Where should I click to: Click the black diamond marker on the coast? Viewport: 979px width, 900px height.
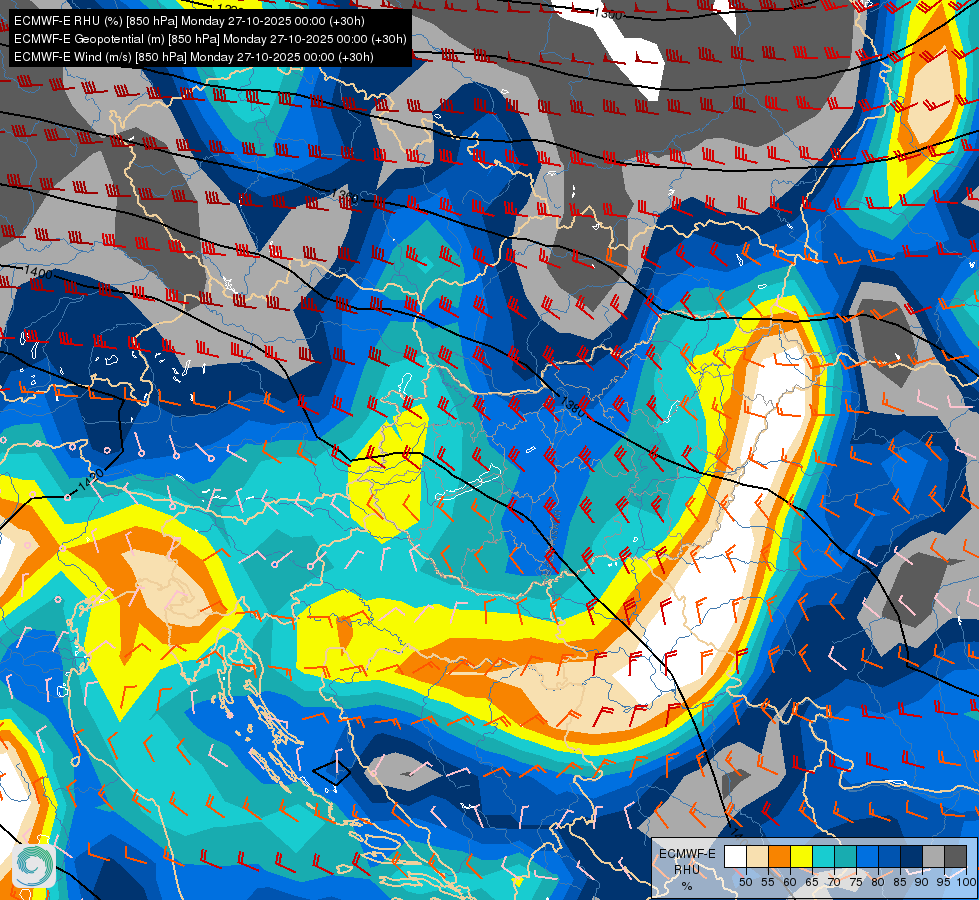point(331,773)
